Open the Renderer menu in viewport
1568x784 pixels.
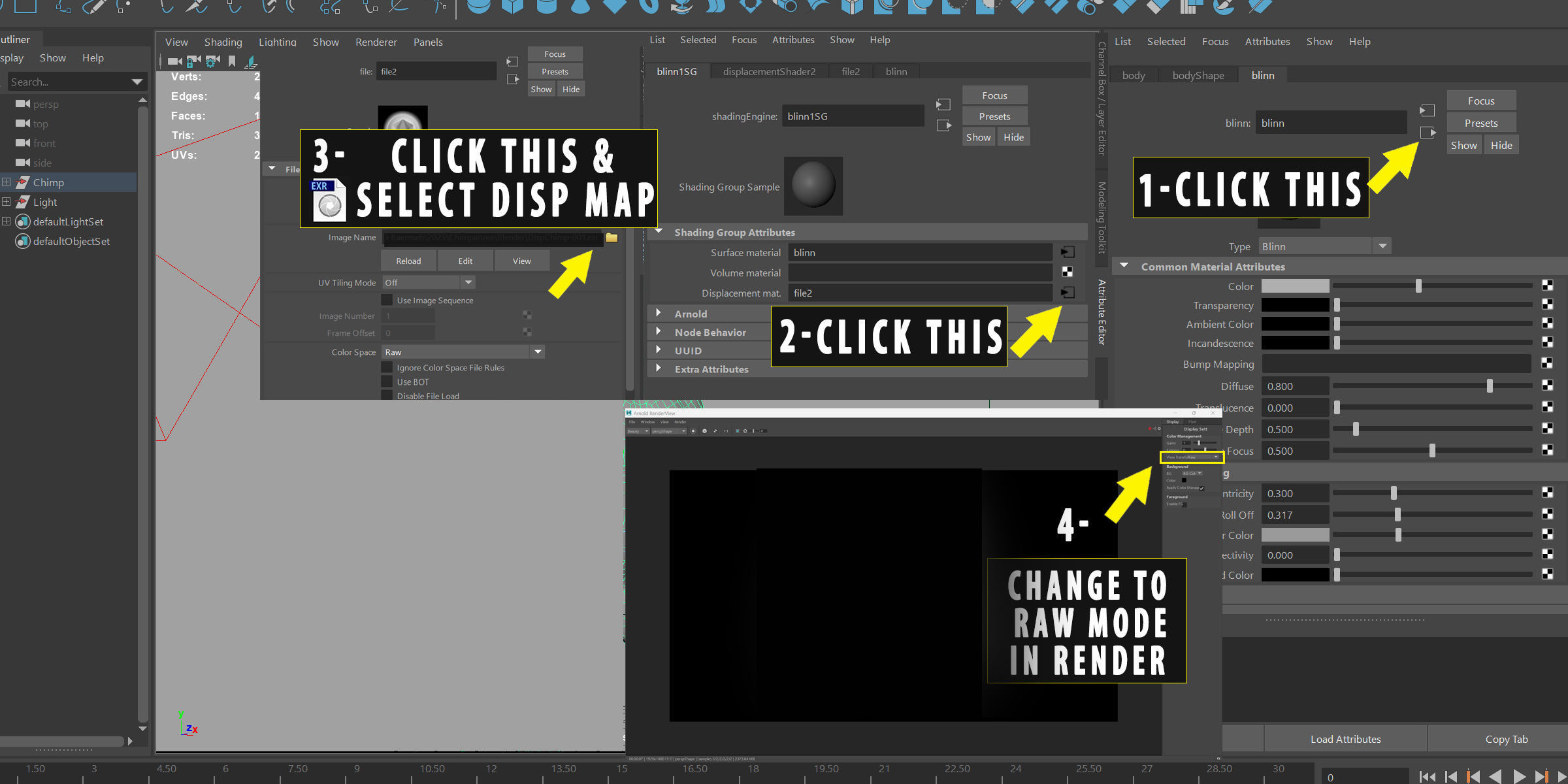(x=376, y=42)
